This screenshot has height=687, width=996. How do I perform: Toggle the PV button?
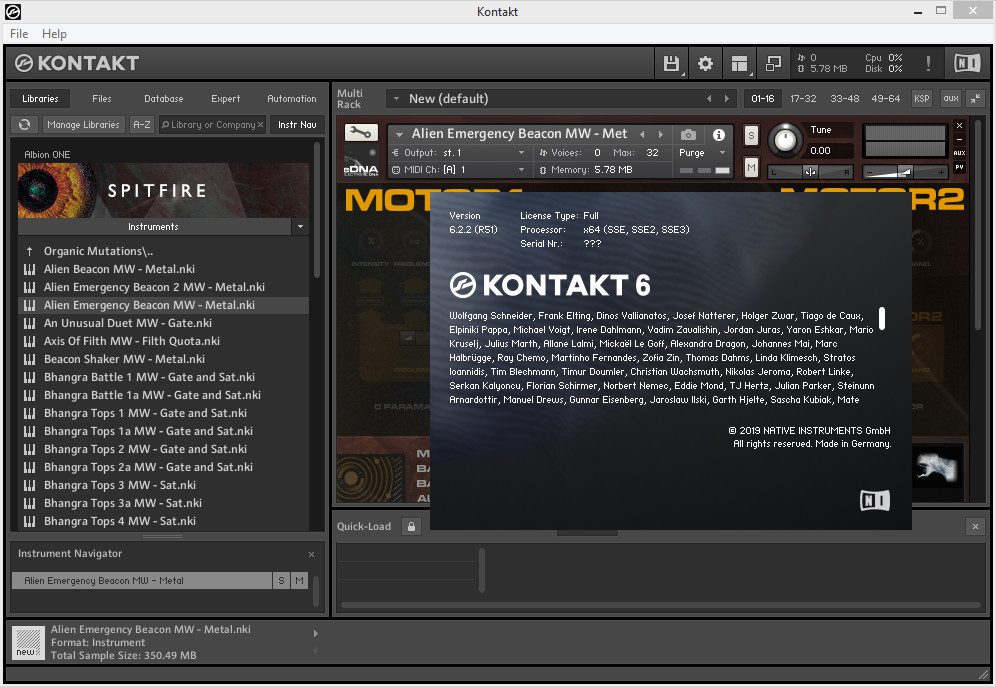click(x=959, y=167)
